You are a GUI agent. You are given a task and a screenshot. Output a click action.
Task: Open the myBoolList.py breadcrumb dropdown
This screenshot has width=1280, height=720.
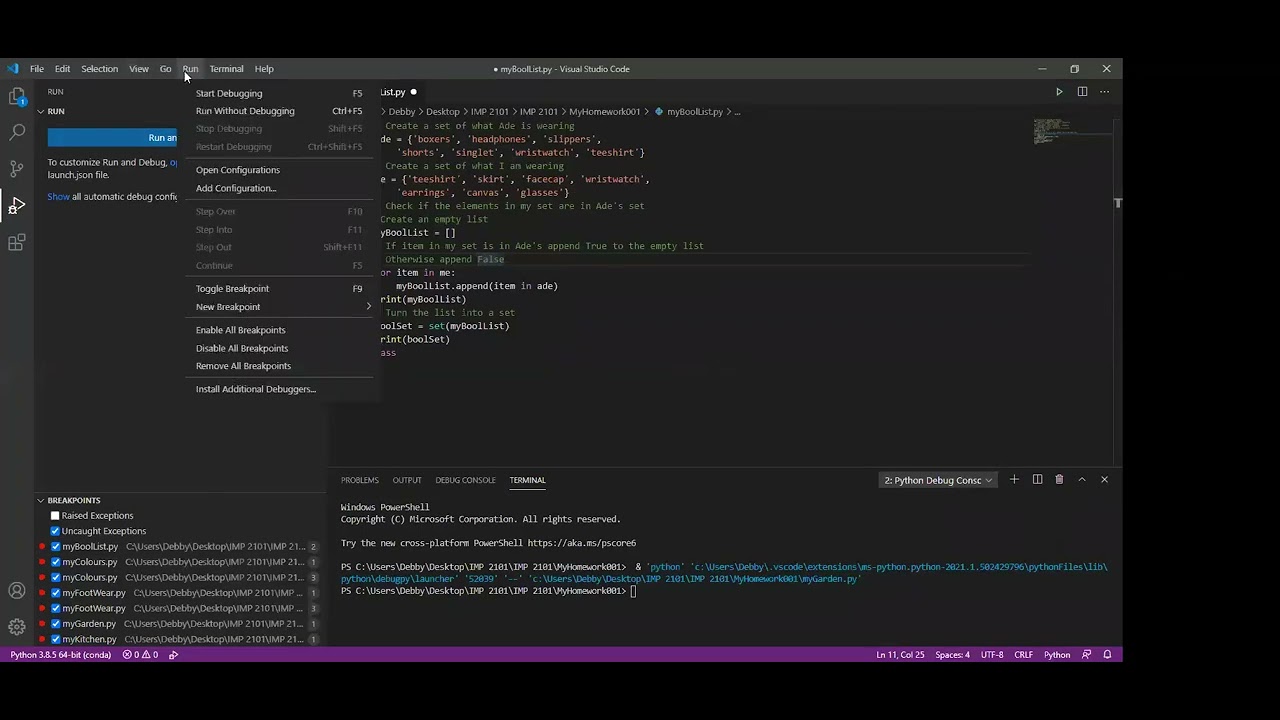(694, 112)
